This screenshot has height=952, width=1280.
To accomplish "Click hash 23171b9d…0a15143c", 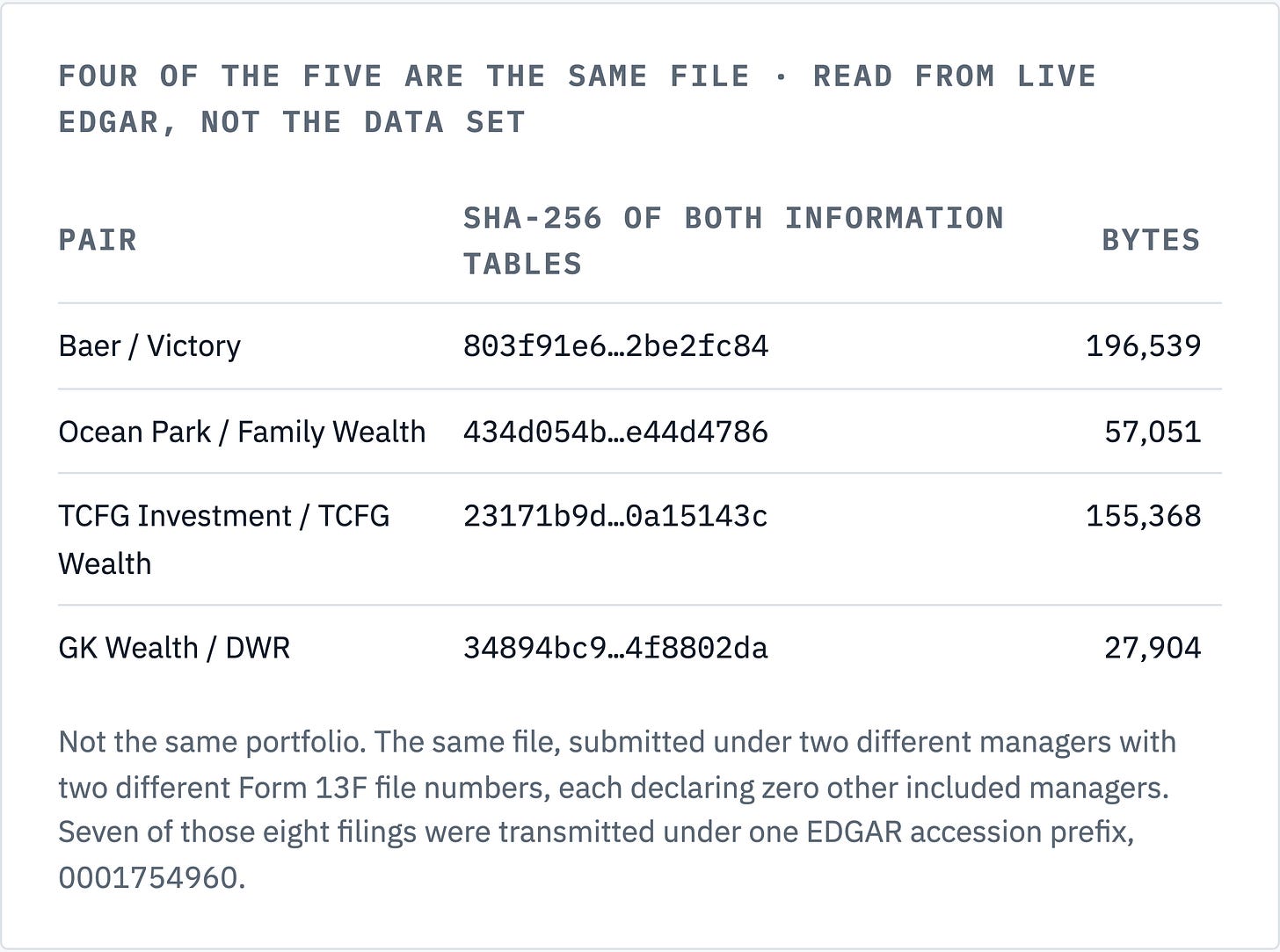I will tap(615, 516).
